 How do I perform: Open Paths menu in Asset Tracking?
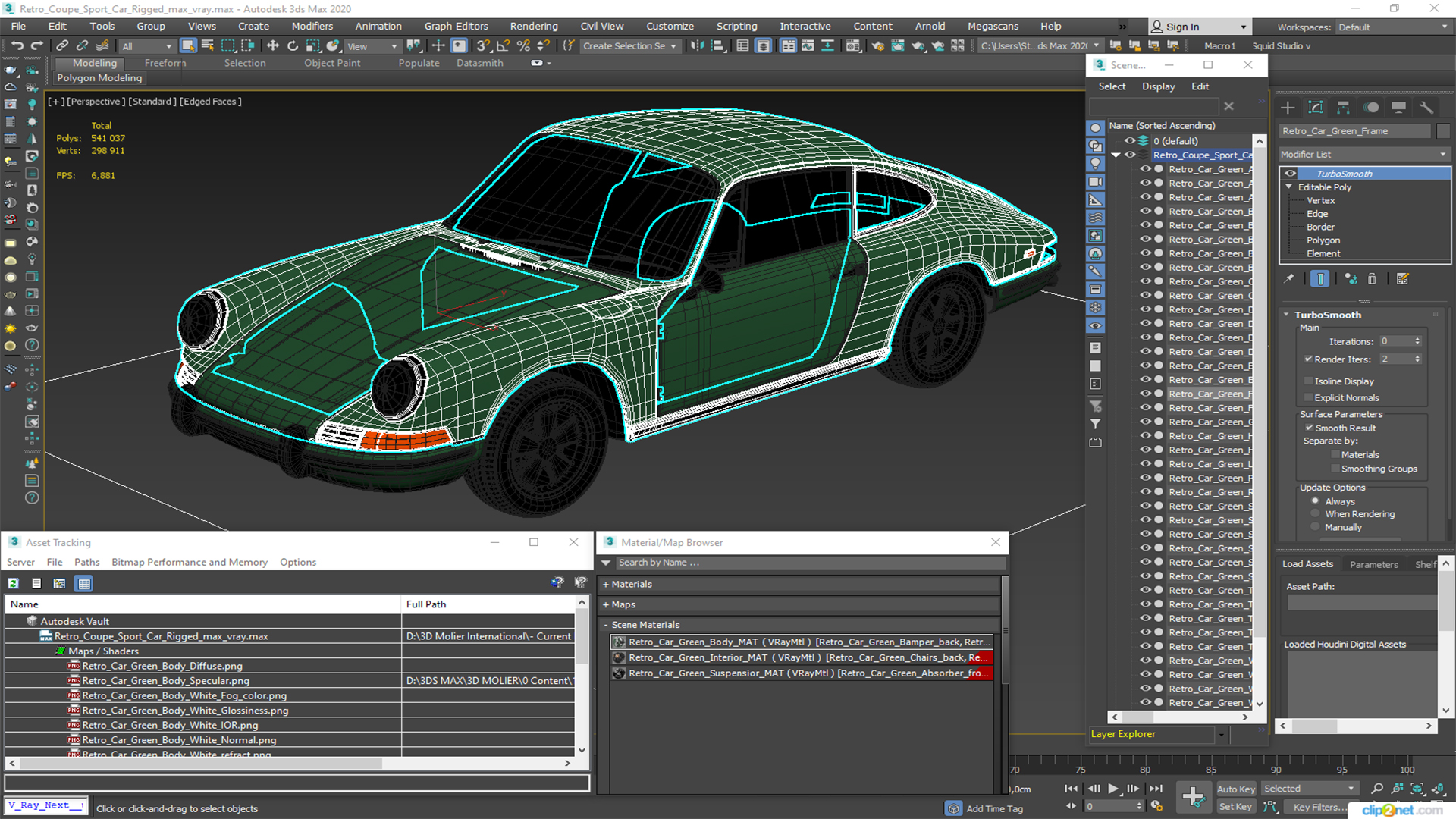[x=86, y=563]
